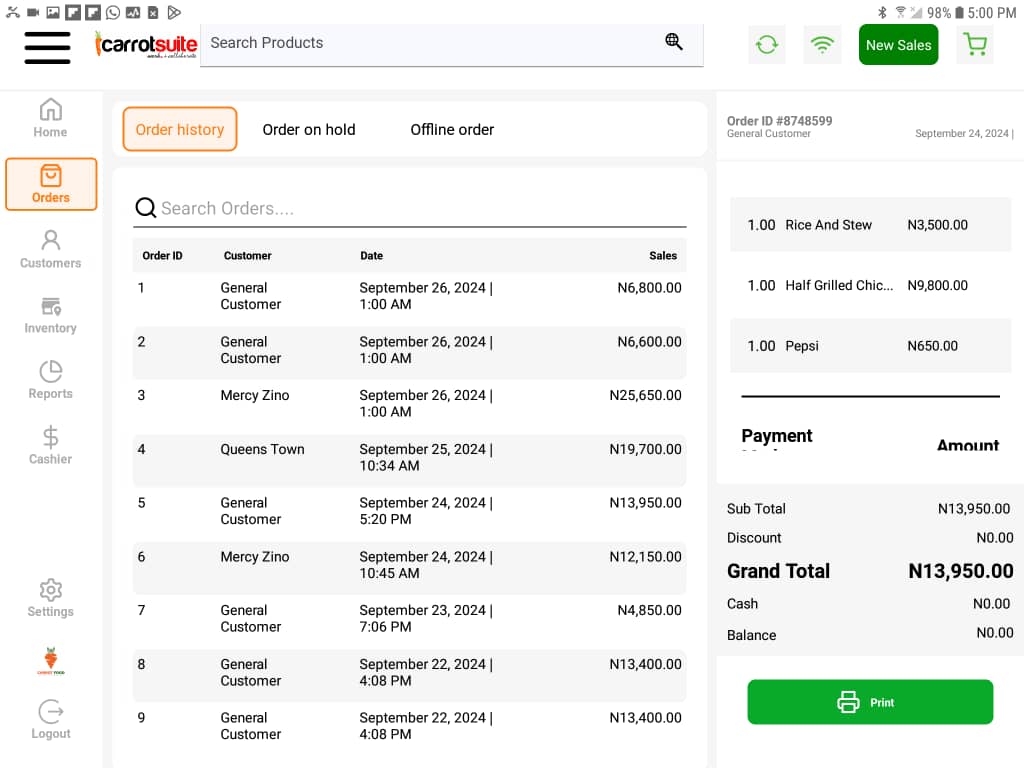The width and height of the screenshot is (1024, 768).
Task: Open the Customers section
Action: (x=50, y=249)
